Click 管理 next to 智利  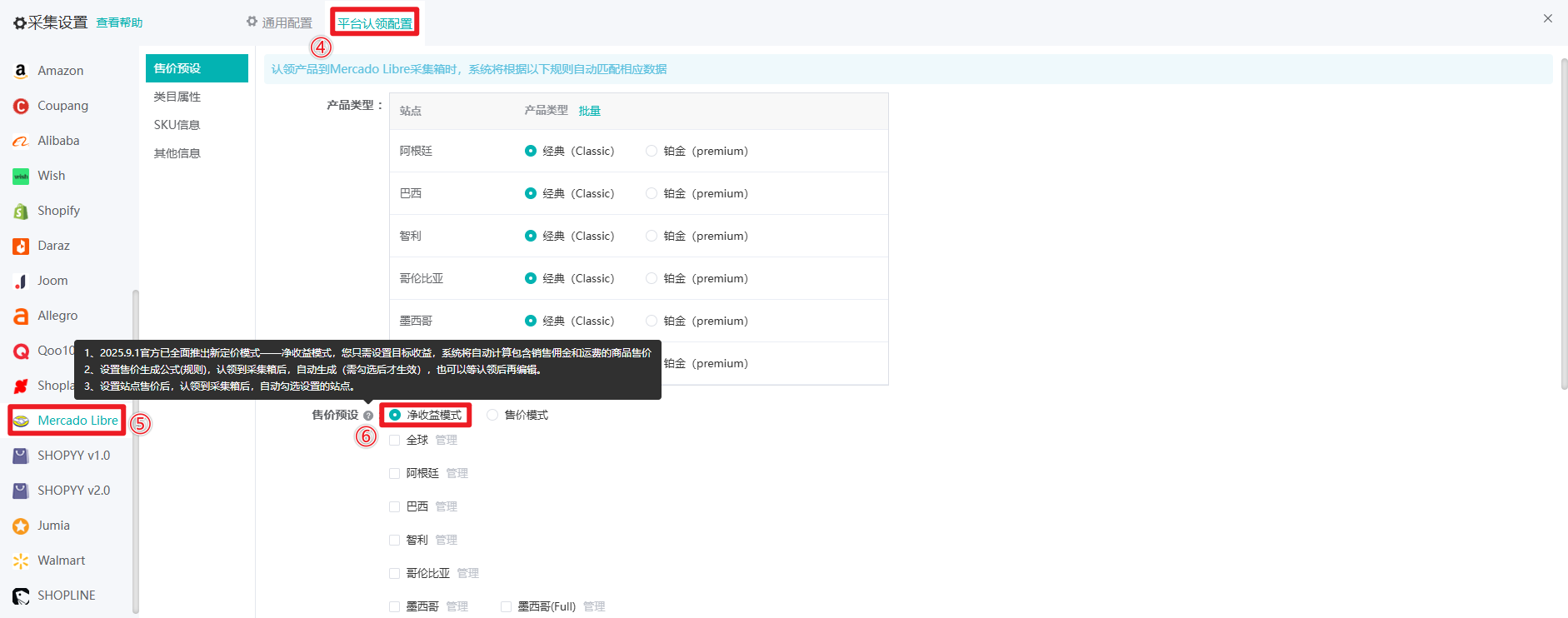click(446, 540)
